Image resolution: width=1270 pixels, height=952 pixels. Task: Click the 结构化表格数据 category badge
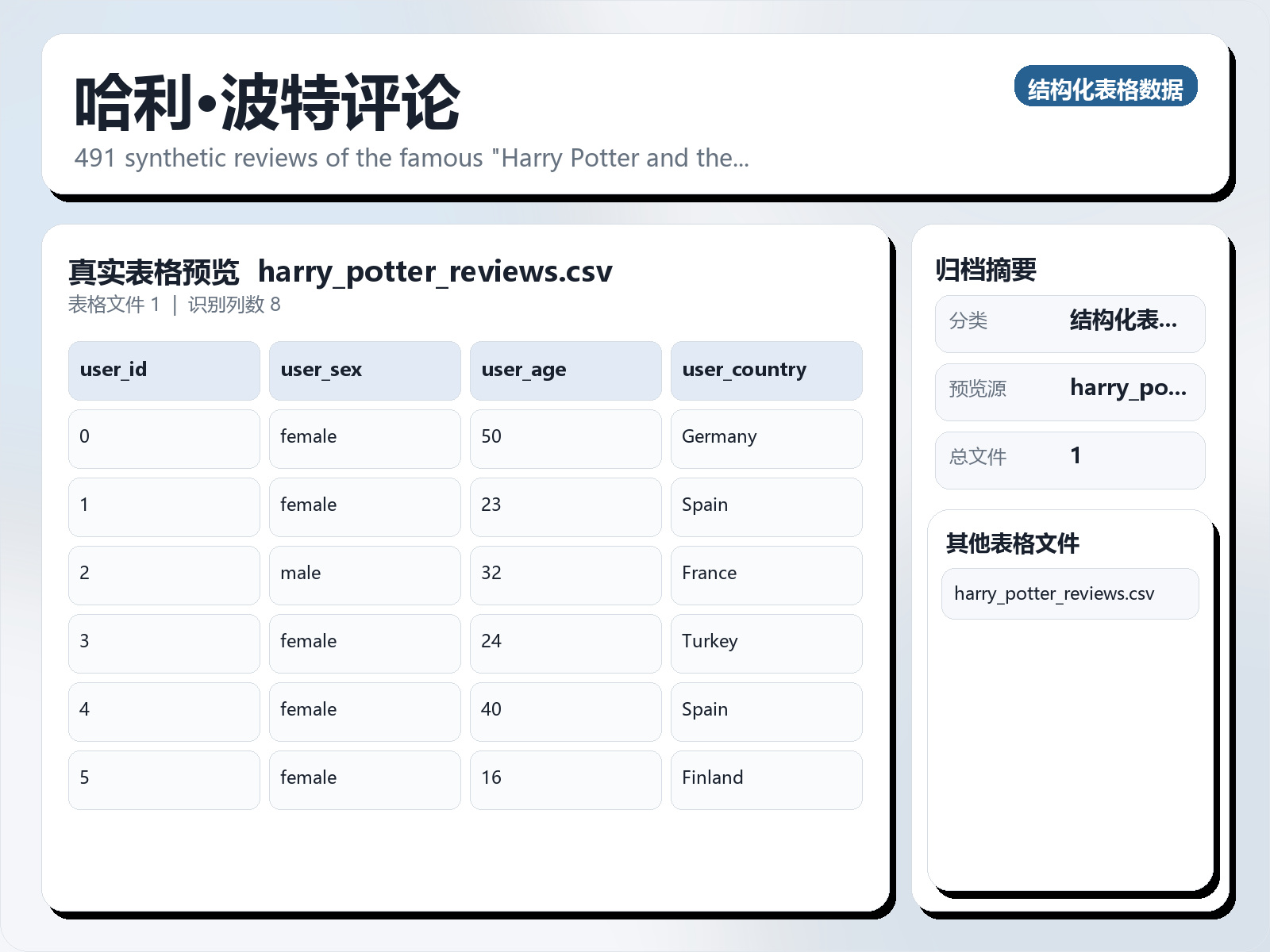coord(1106,88)
